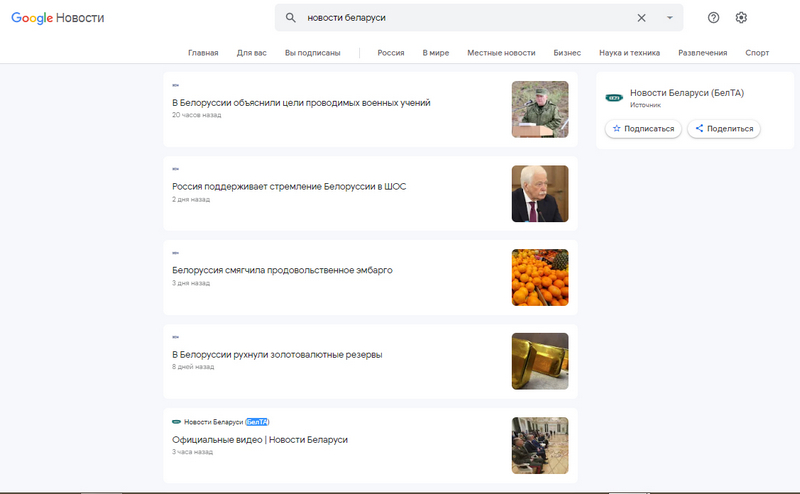Screen dimensions: 800x494
Task: Expand advanced search options dropdown arrow
Action: (669, 18)
